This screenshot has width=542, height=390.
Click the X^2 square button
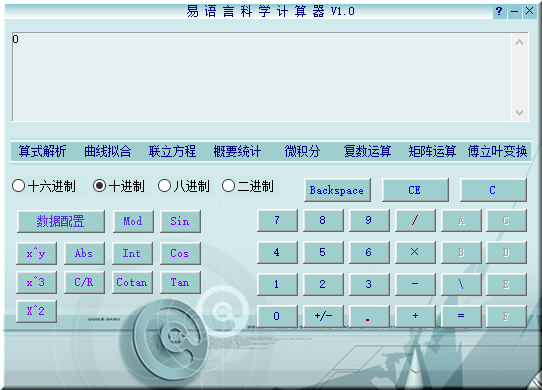pyautogui.click(x=36, y=311)
